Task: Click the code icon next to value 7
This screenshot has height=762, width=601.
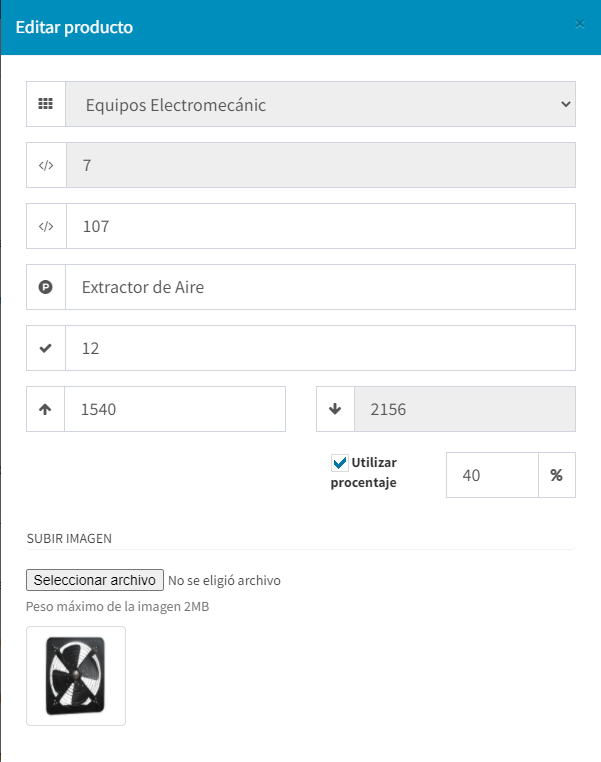Action: coord(45,165)
